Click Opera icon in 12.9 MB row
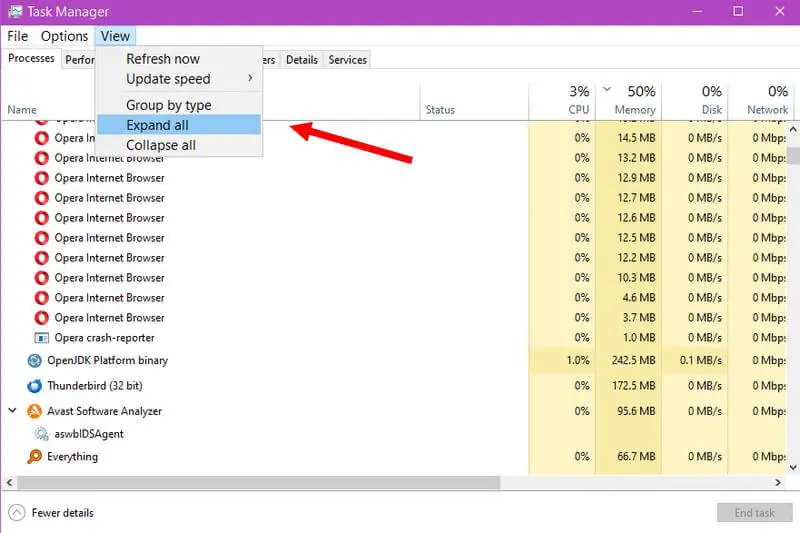800x533 pixels. 41,178
